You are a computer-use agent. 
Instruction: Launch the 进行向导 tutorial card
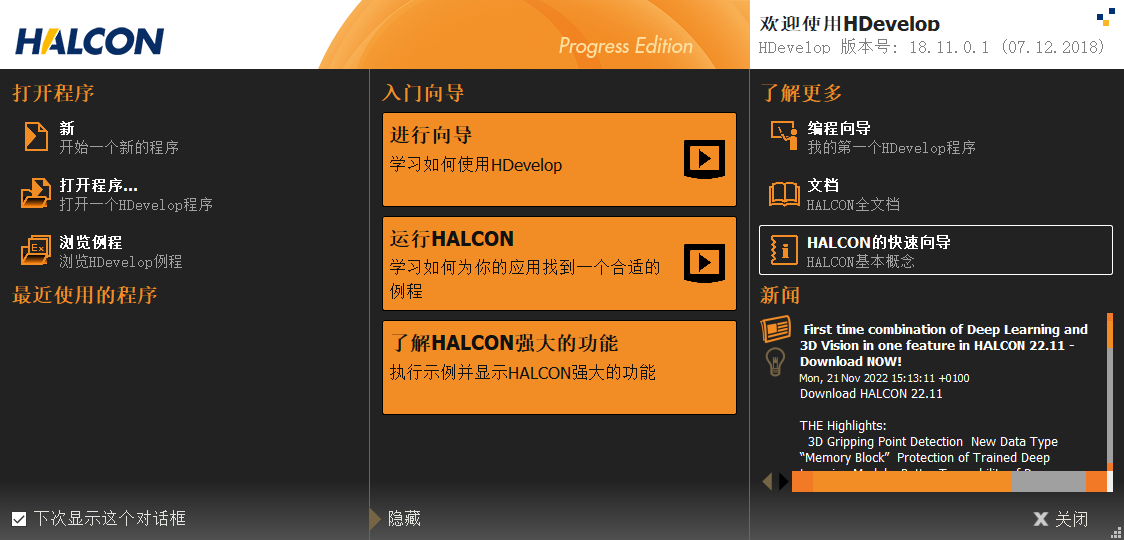tap(559, 159)
